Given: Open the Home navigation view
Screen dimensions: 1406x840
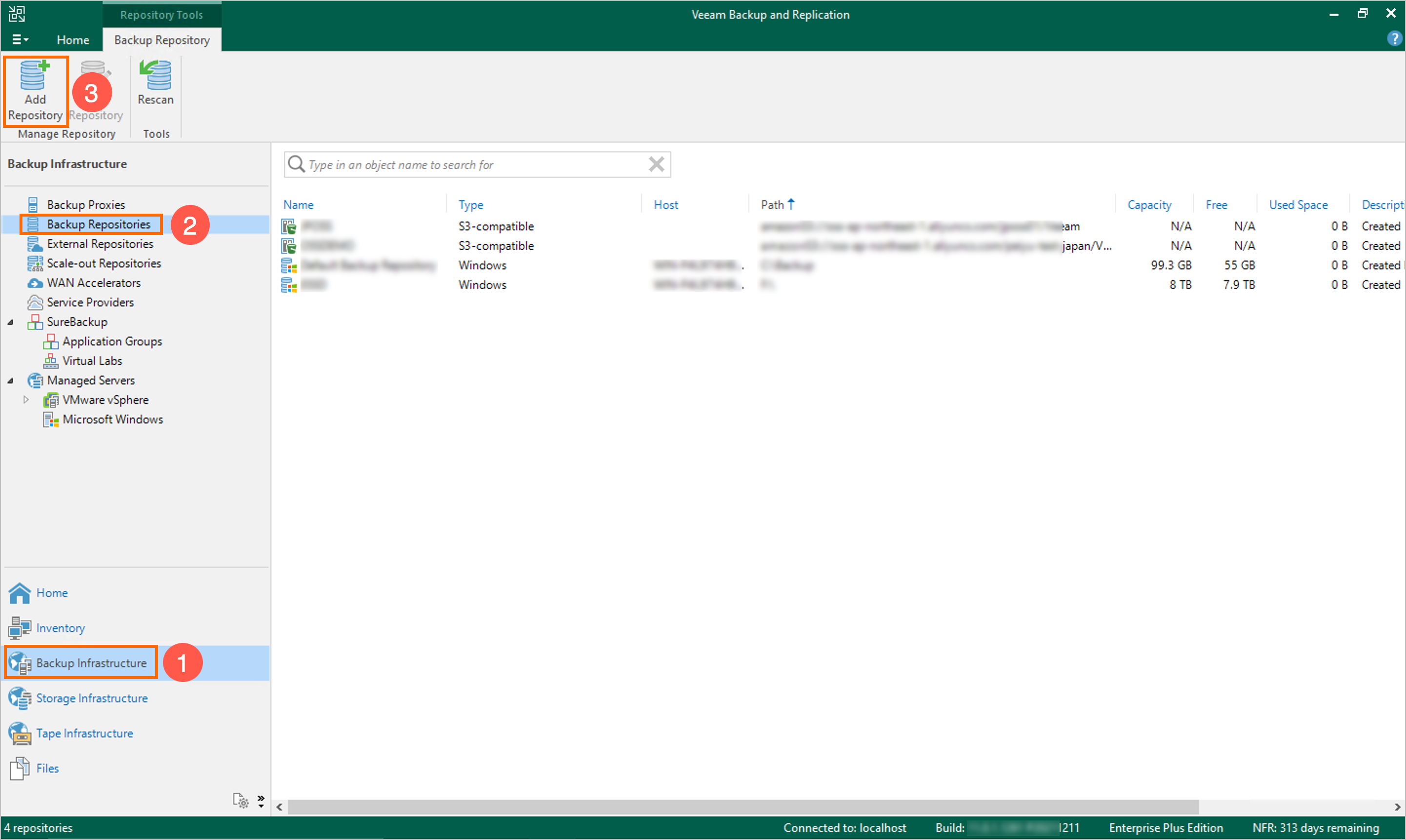Looking at the screenshot, I should point(52,593).
